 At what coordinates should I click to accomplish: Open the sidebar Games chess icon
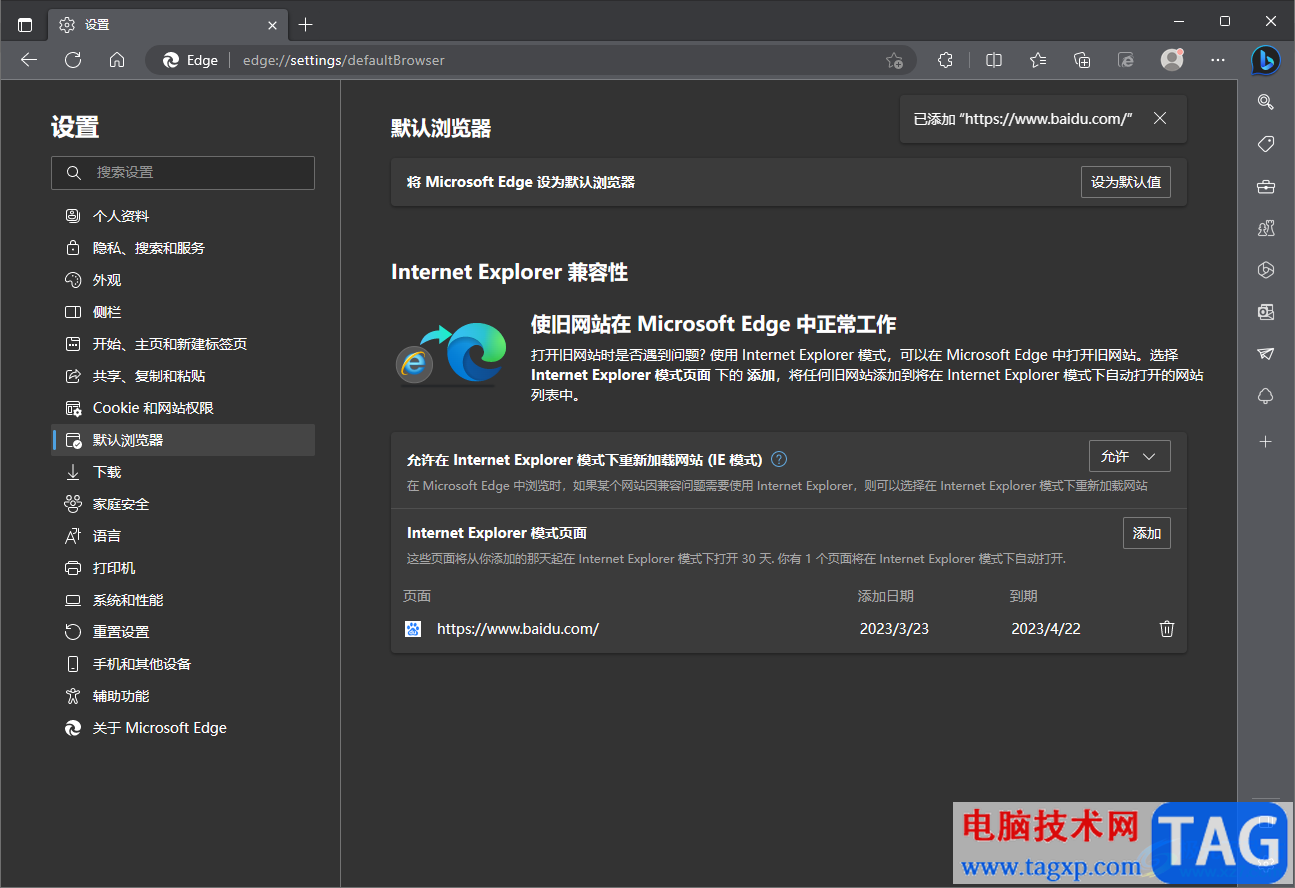(1266, 228)
